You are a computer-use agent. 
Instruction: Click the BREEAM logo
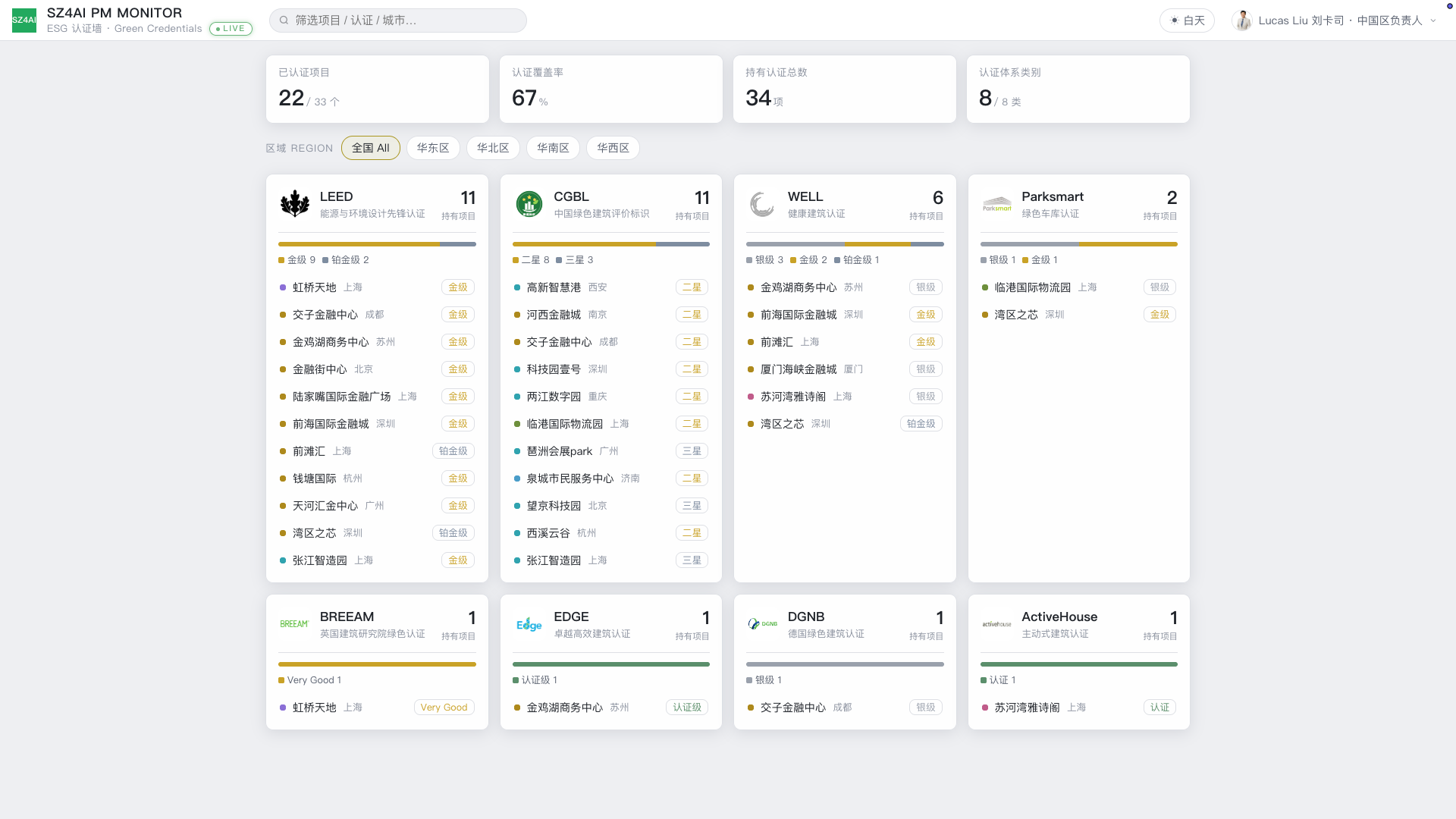click(x=294, y=624)
